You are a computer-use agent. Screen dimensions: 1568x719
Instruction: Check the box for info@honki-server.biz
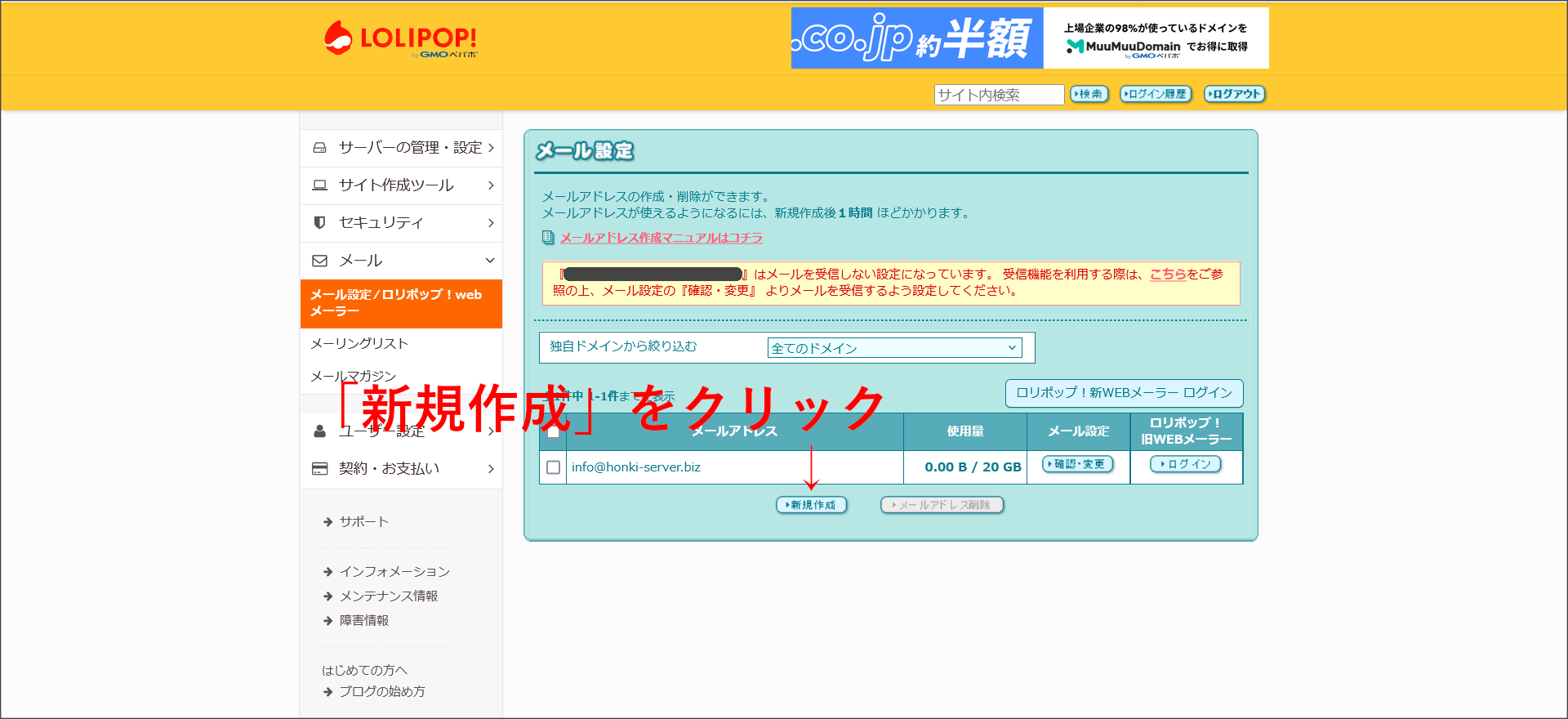point(553,467)
